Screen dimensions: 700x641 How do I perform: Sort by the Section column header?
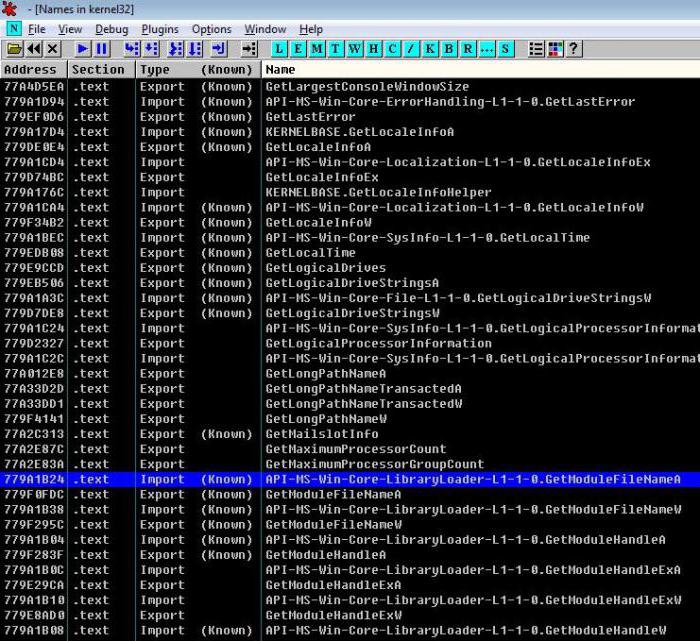click(101, 70)
